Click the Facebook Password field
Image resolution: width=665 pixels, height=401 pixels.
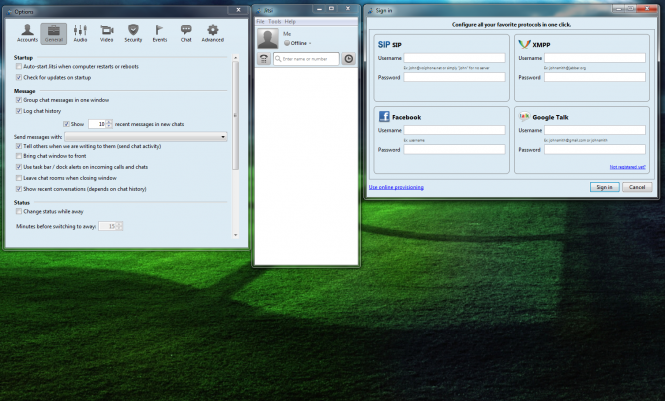click(454, 150)
